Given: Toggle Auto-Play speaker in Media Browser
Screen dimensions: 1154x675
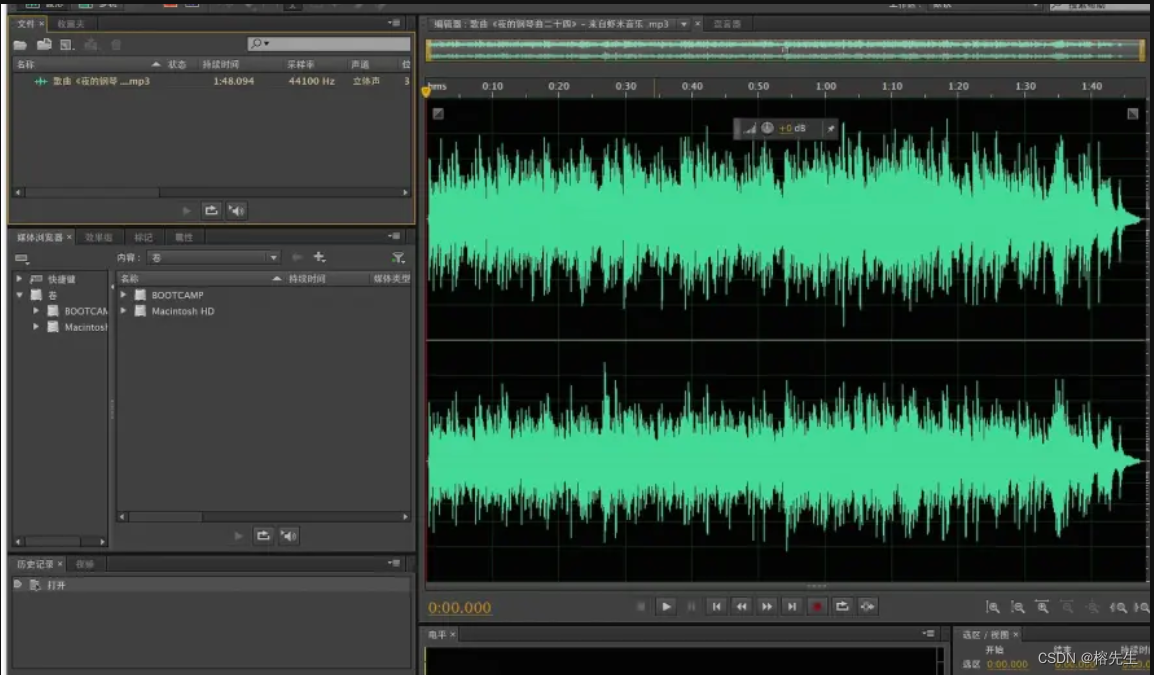Looking at the screenshot, I should 288,536.
